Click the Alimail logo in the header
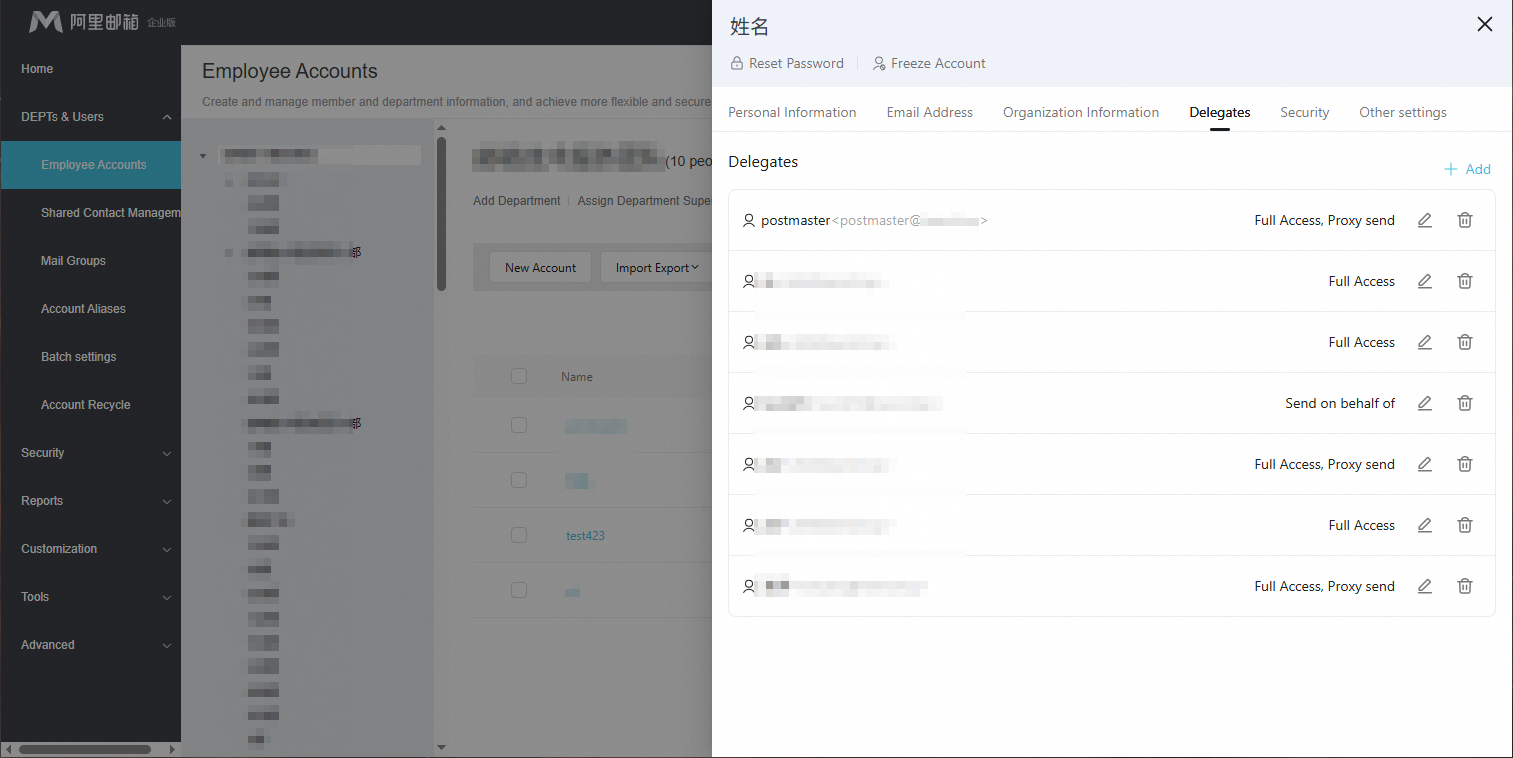The height and width of the screenshot is (758, 1513). click(x=101, y=21)
